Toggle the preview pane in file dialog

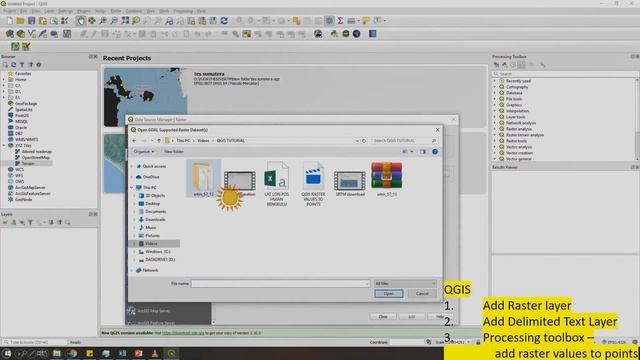pyautogui.click(x=422, y=152)
